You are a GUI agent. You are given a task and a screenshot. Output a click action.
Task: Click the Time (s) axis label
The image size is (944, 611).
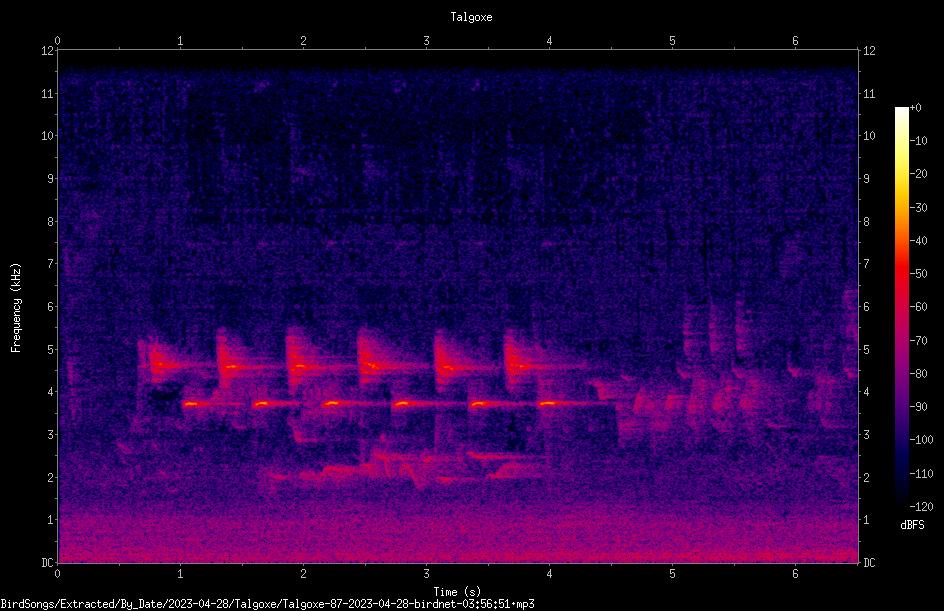(457, 592)
